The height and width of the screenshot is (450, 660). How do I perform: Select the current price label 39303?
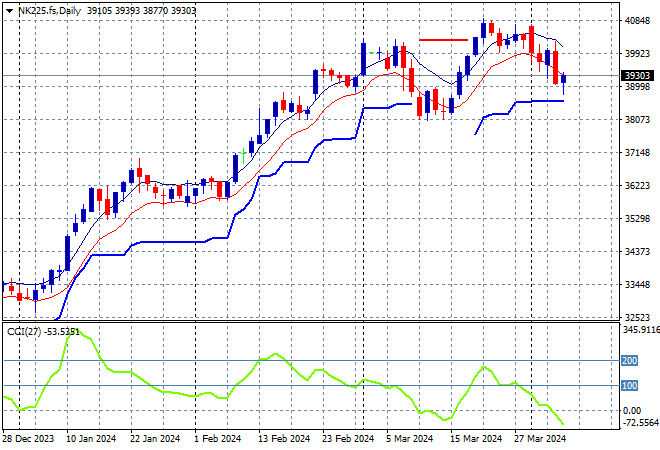[x=638, y=76]
